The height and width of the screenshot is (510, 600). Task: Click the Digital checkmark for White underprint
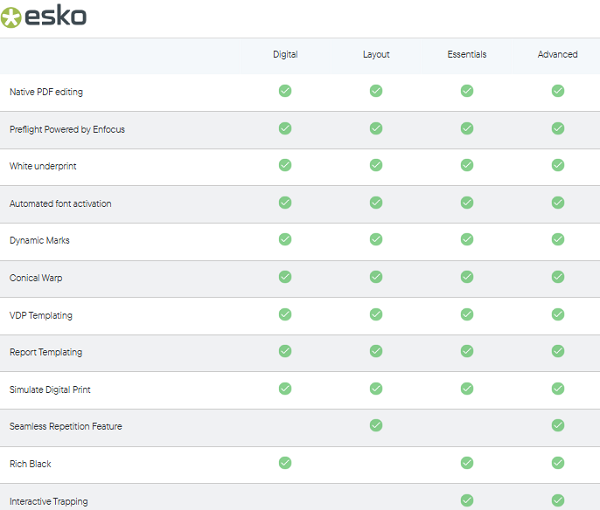[285, 165]
